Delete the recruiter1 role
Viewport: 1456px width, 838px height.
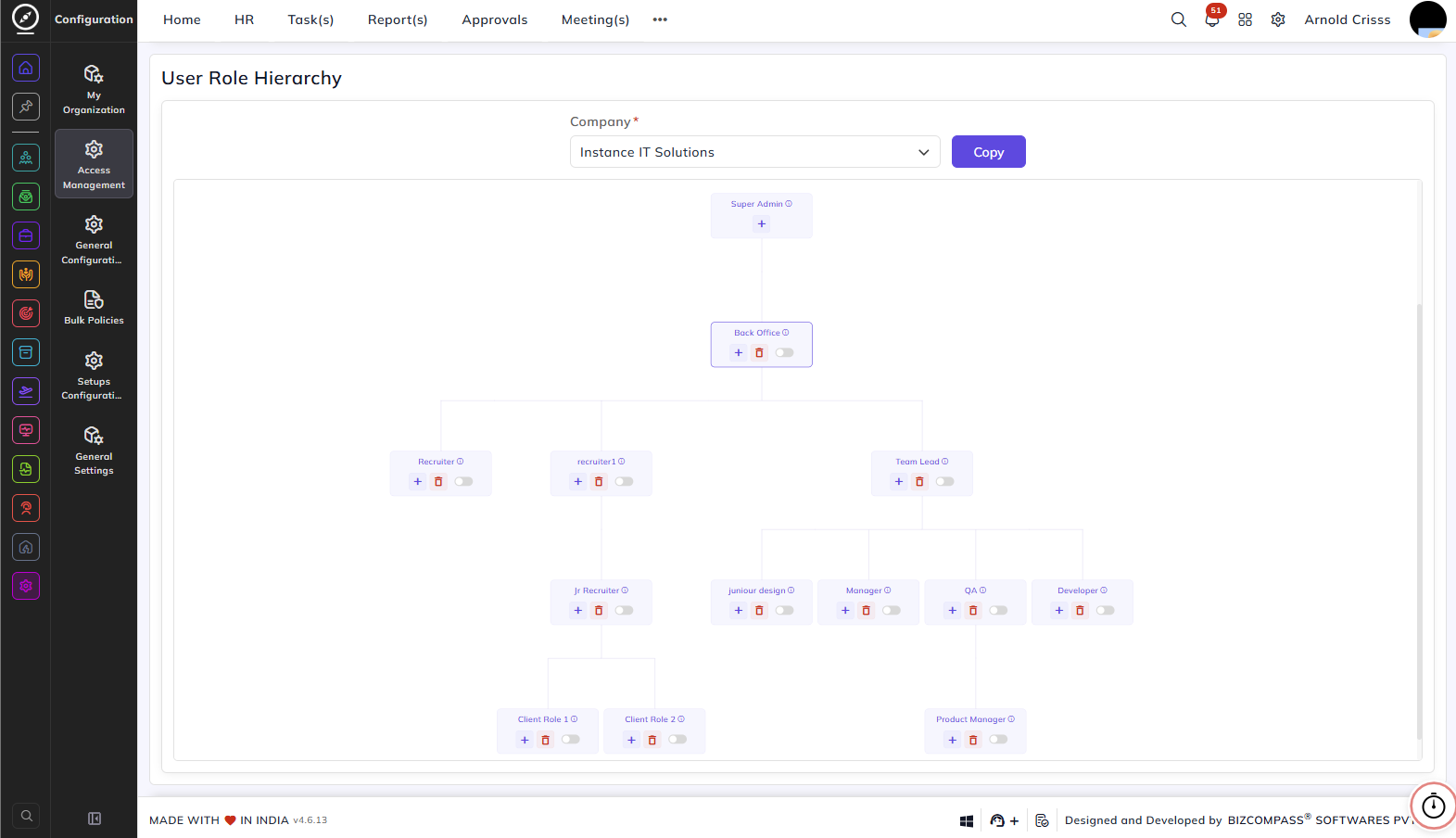[599, 481]
